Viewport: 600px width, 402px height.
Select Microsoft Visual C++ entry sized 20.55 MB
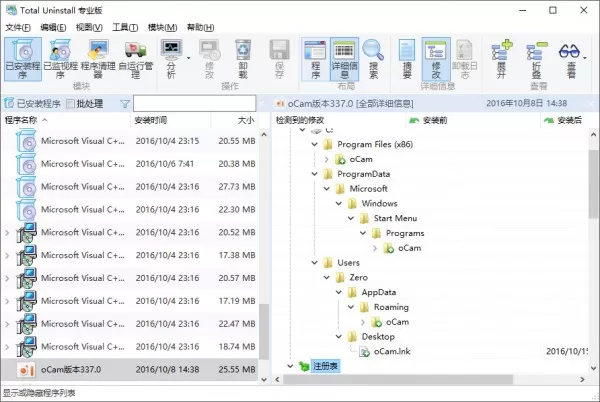130,141
